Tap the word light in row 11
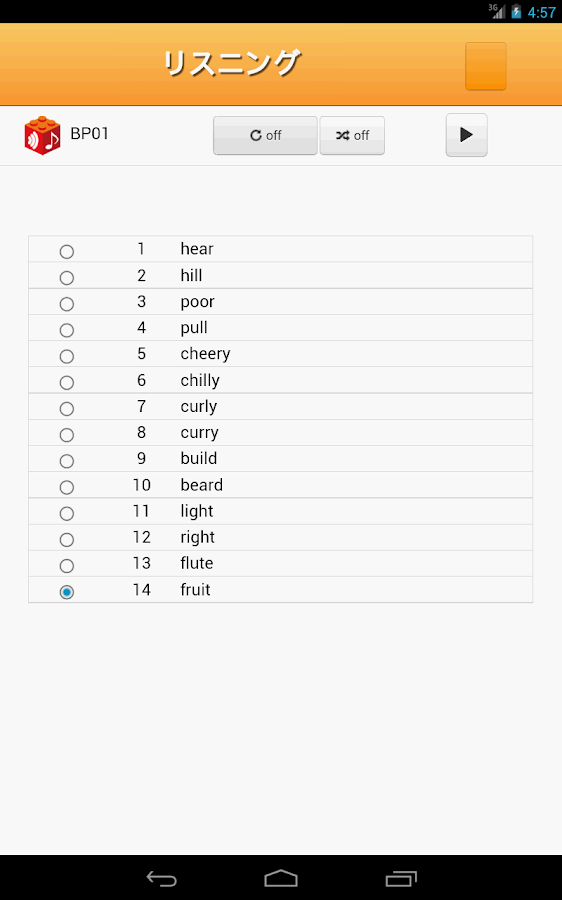 (x=197, y=511)
